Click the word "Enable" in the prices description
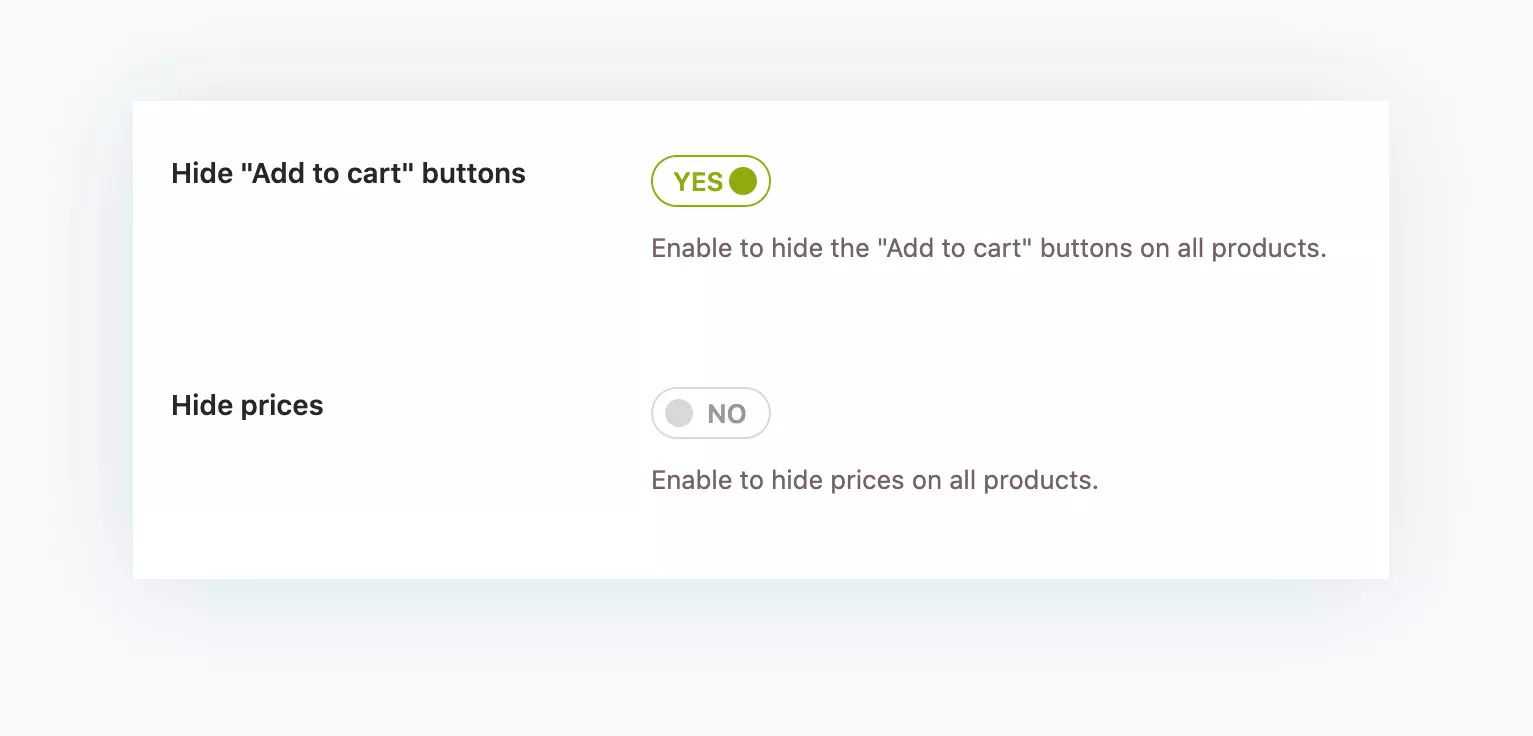1533x736 pixels. pyautogui.click(x=691, y=480)
